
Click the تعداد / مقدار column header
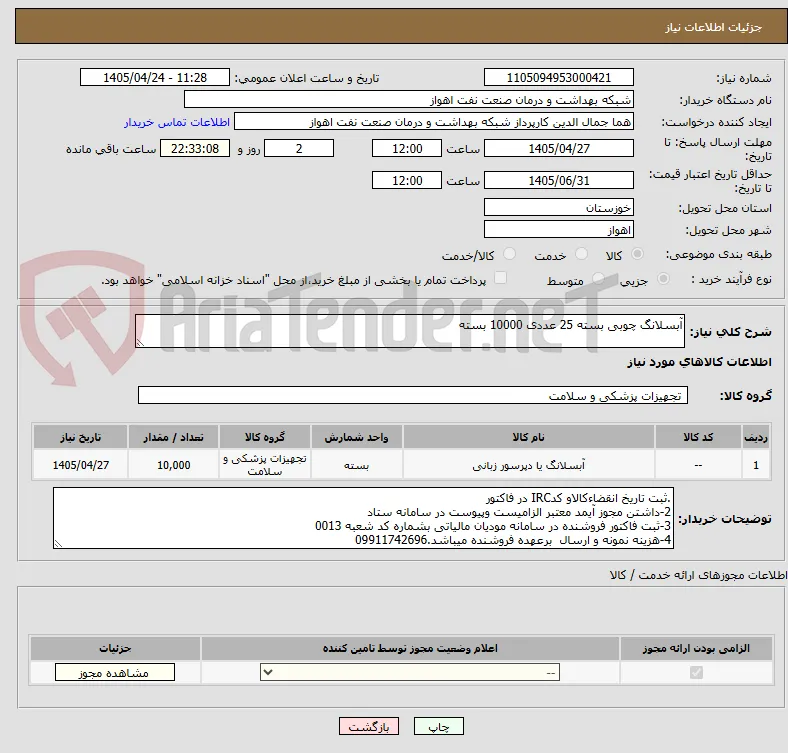[x=173, y=437]
